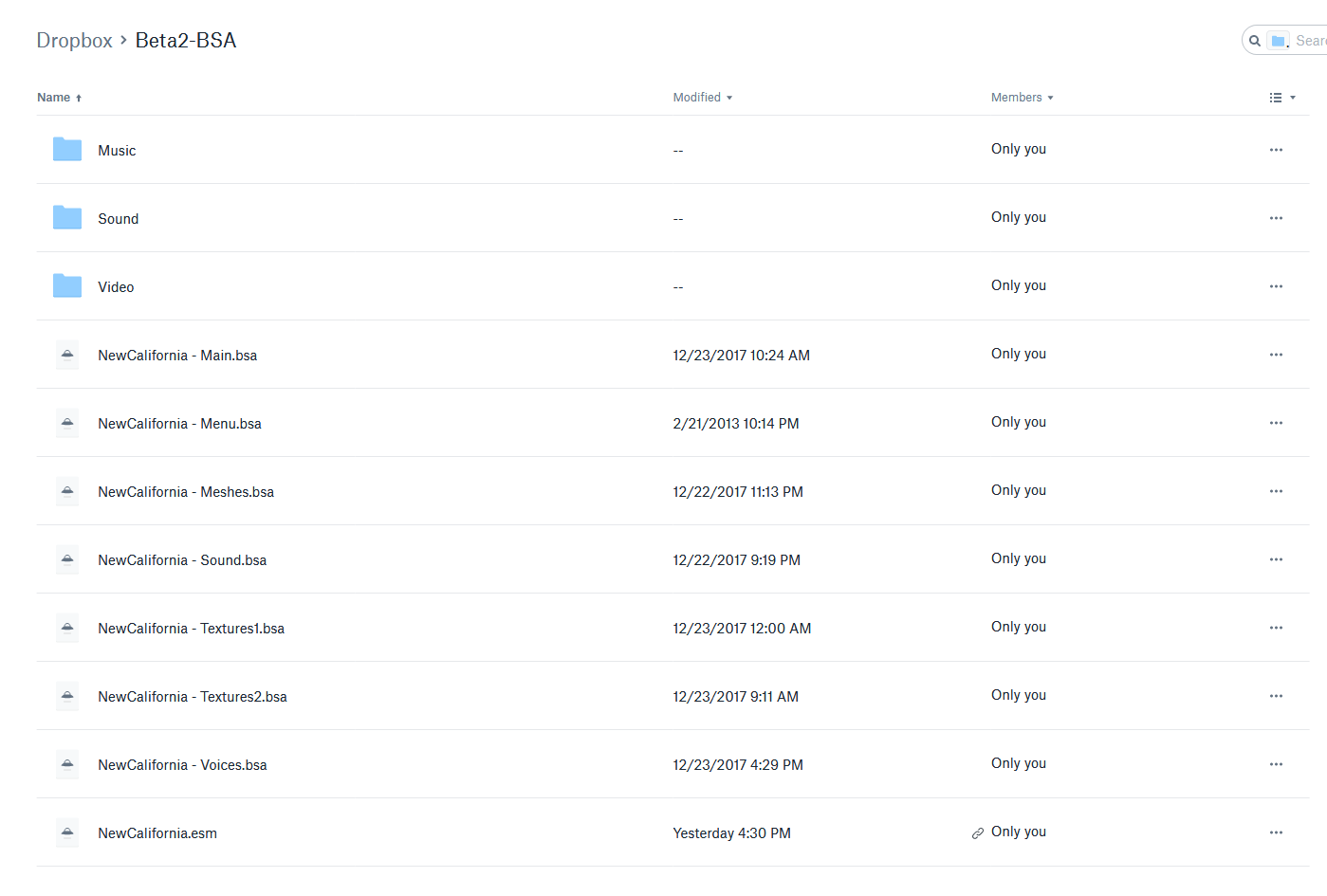Open the ellipsis menu for NewCalifornia - Sound.bsa

[1276, 559]
